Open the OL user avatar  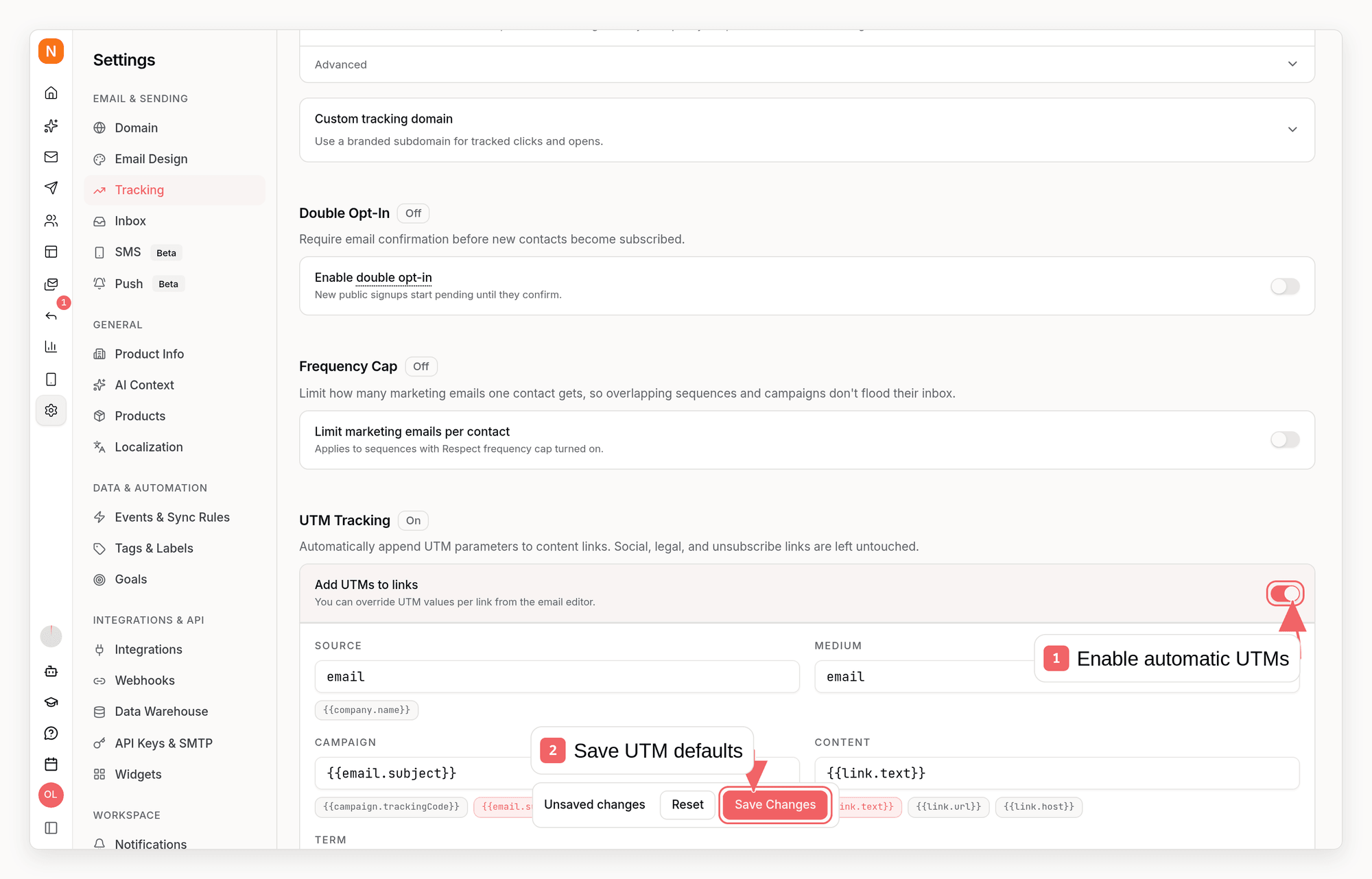tap(51, 795)
